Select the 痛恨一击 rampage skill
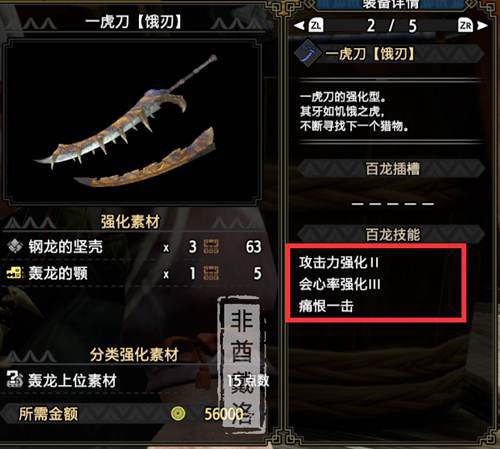 click(x=326, y=306)
